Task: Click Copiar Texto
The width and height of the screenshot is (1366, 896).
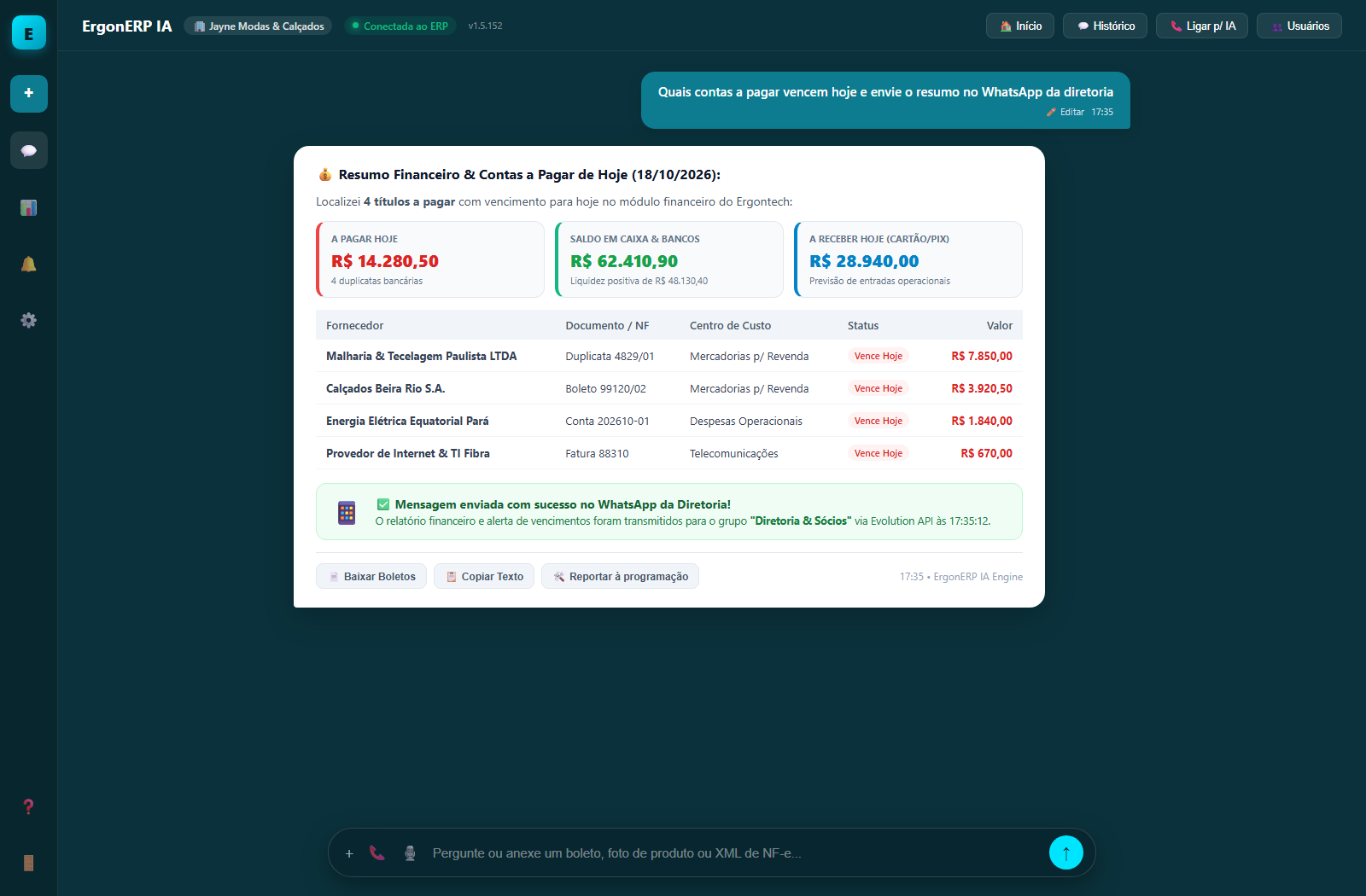Action: click(484, 576)
